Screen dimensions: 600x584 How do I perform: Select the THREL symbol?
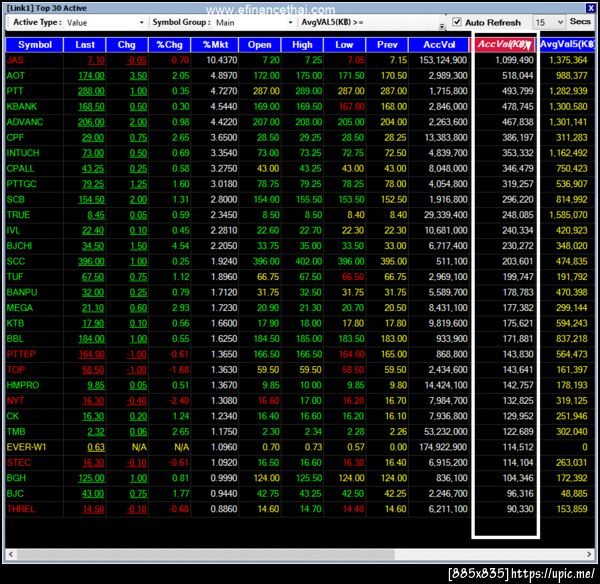pos(21,509)
